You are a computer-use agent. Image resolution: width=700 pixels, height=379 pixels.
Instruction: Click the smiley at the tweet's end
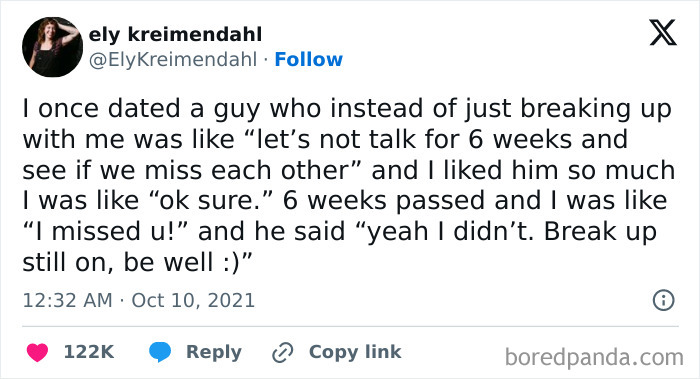coord(232,262)
